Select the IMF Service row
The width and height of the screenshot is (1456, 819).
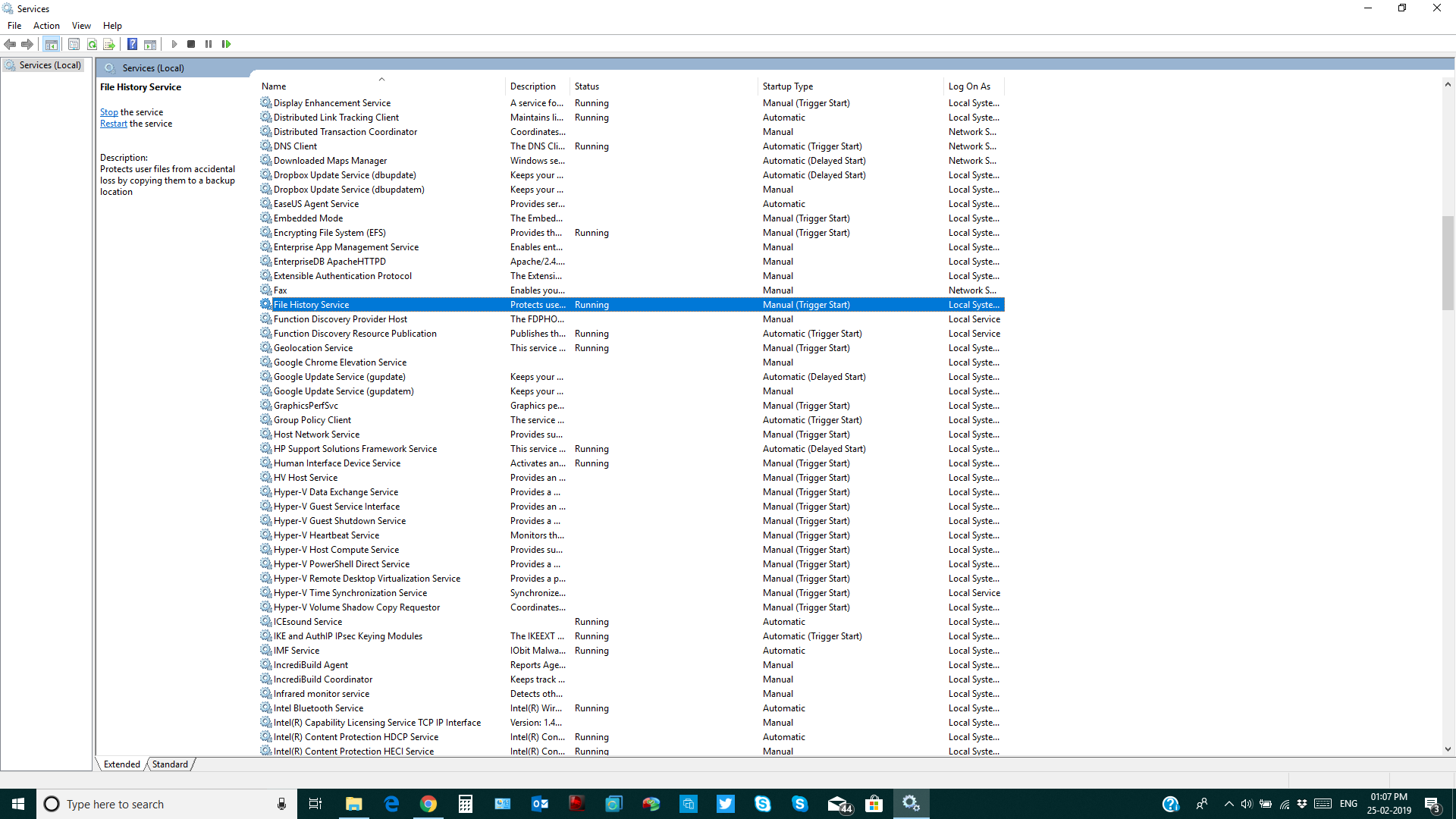[631, 651]
